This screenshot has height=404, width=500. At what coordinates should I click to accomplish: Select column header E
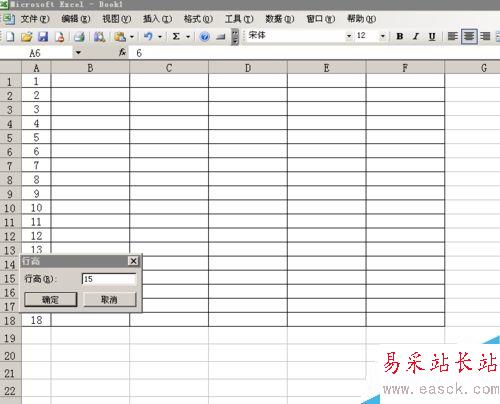[x=326, y=68]
